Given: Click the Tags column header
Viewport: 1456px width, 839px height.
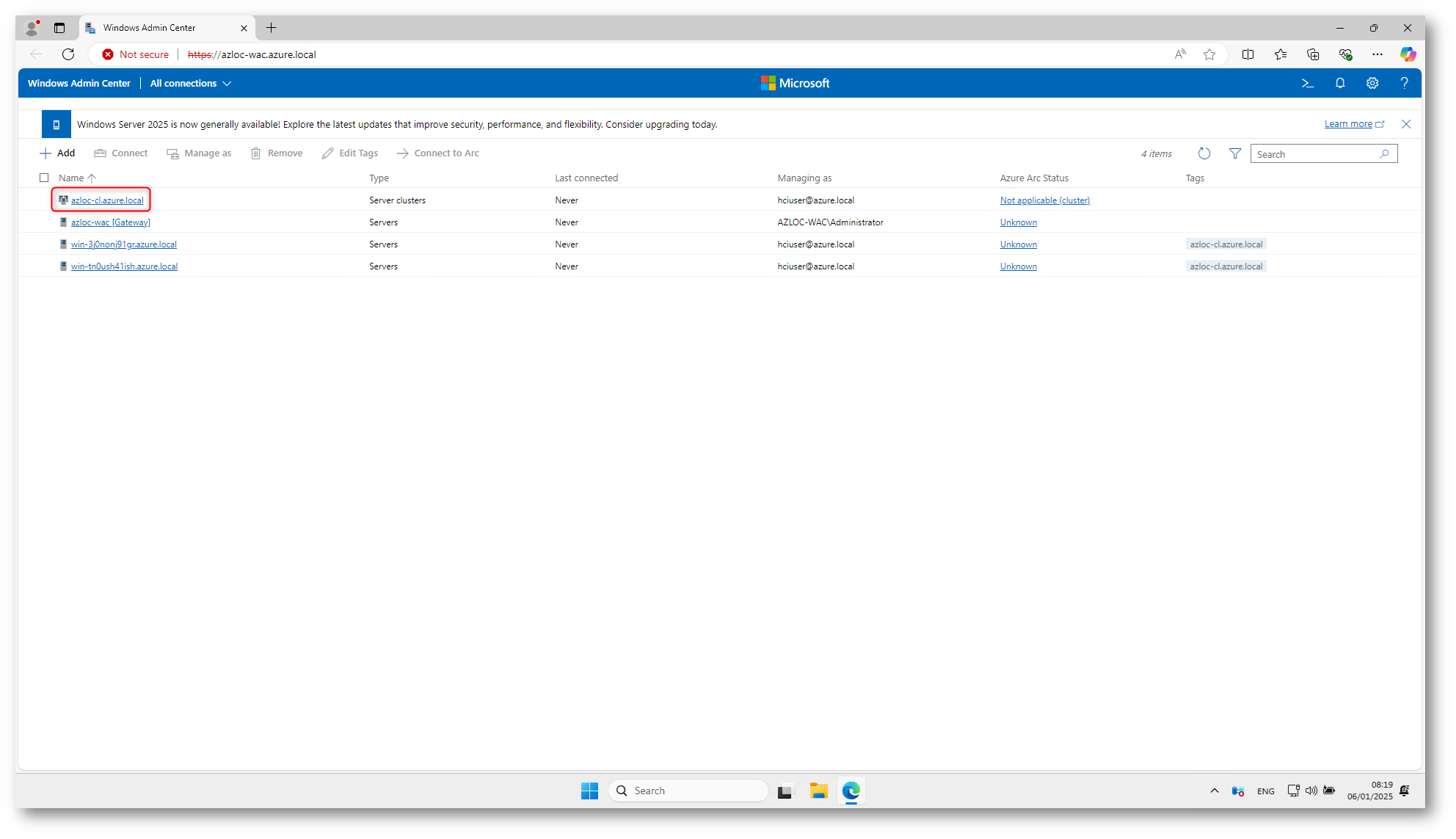Looking at the screenshot, I should tap(1195, 178).
